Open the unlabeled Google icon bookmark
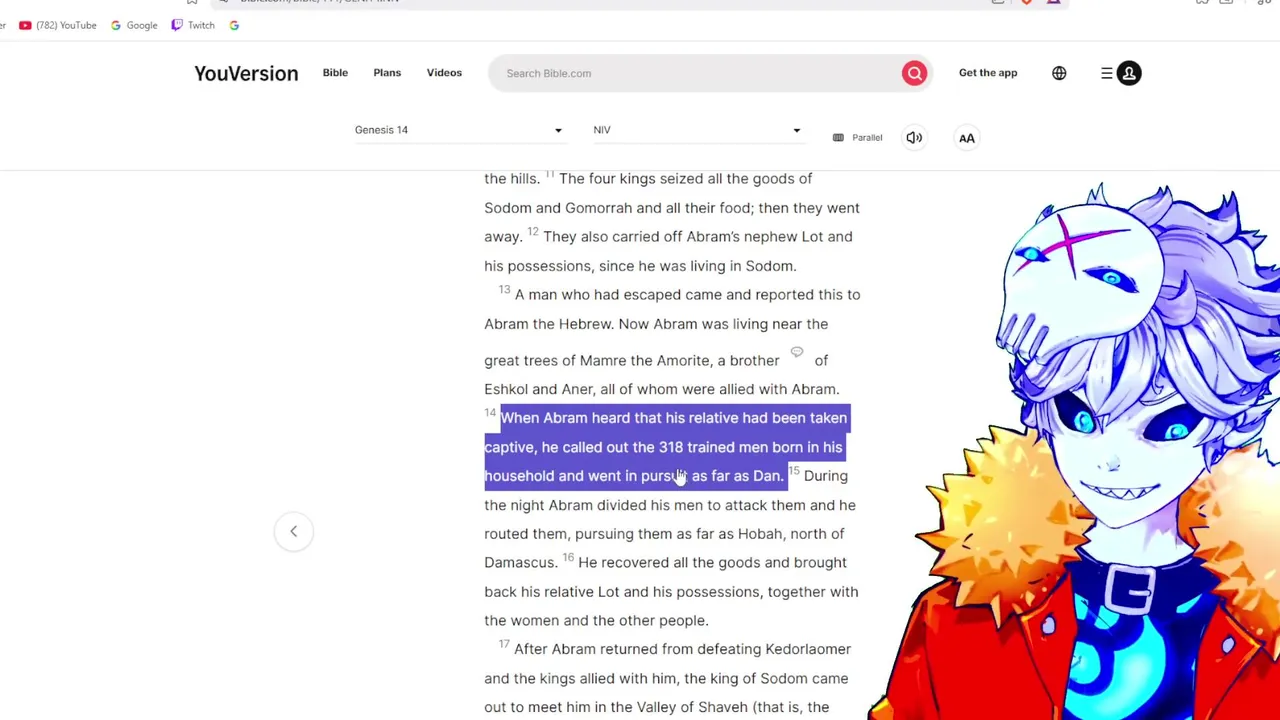Image resolution: width=1280 pixels, height=720 pixels. 234,25
